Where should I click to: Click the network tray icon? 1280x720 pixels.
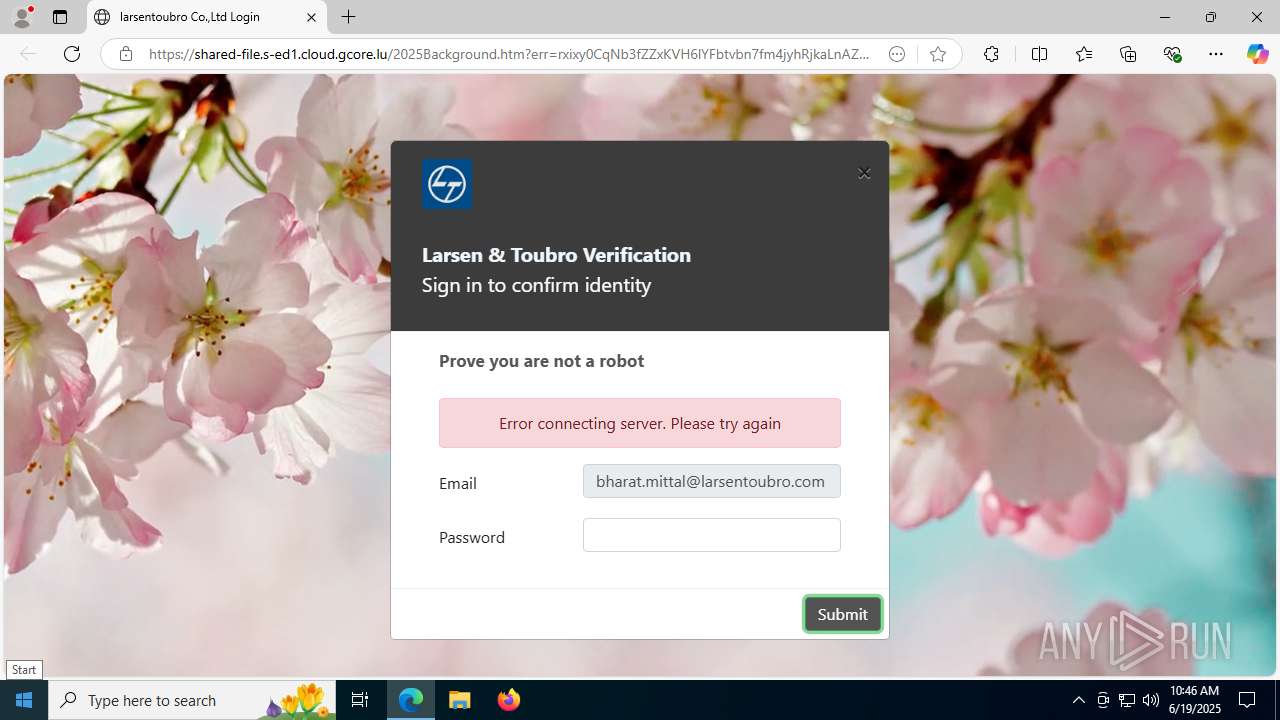click(x=1127, y=700)
